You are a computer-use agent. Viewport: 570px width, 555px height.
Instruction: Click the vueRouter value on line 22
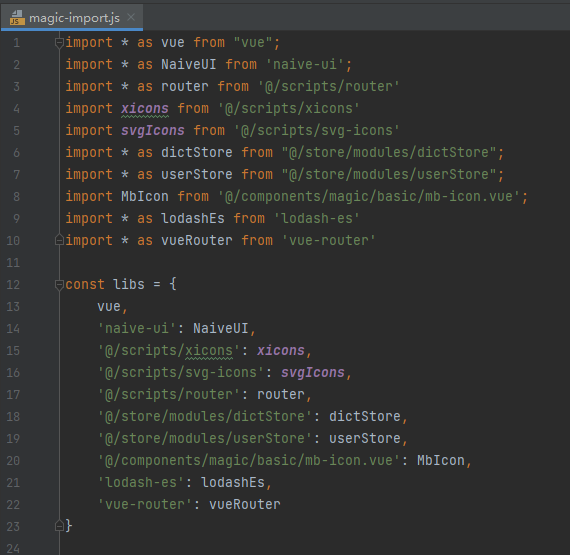pyautogui.click(x=244, y=504)
